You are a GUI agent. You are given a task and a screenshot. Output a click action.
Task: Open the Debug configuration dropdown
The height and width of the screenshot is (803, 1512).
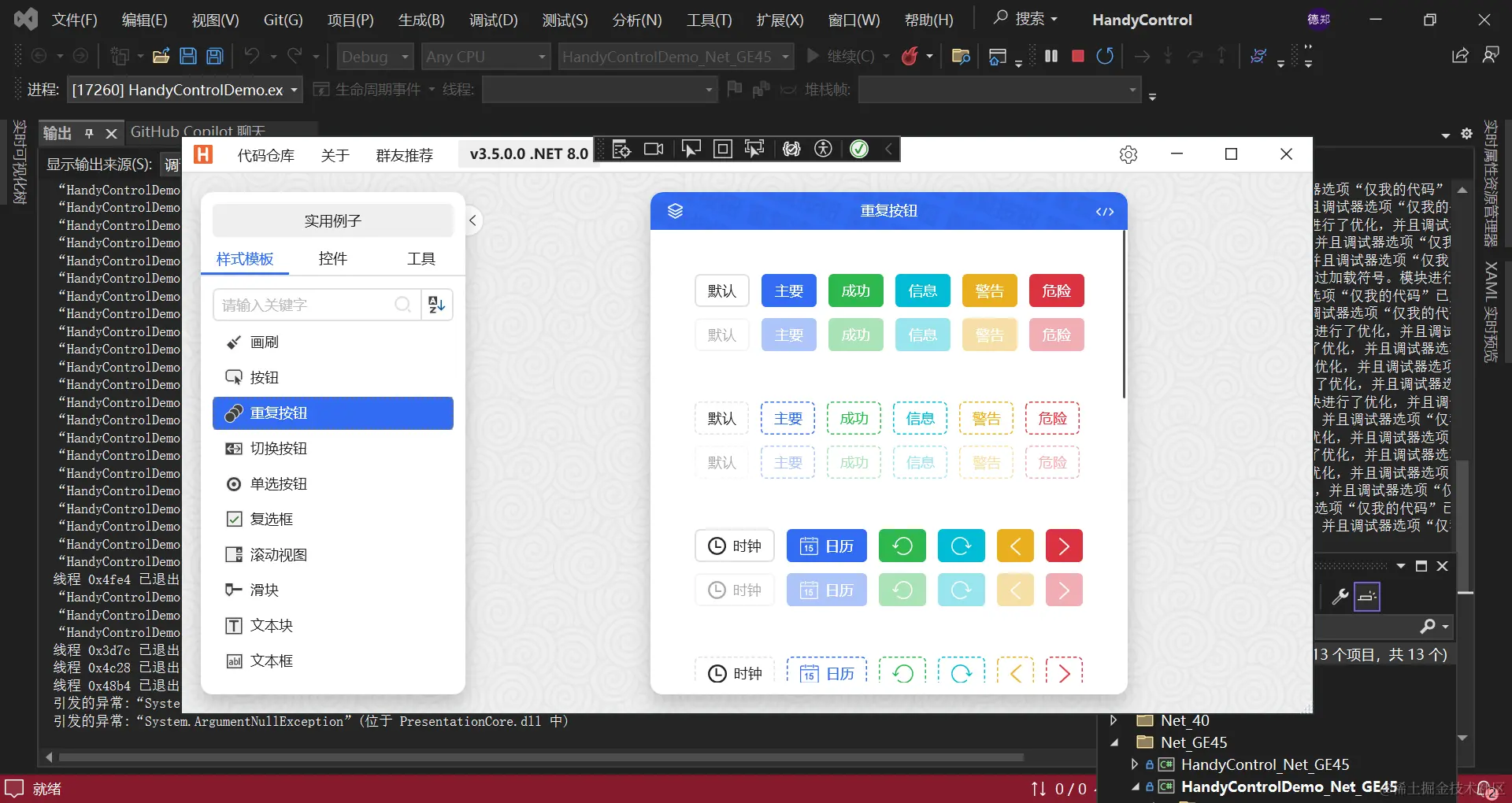click(375, 57)
